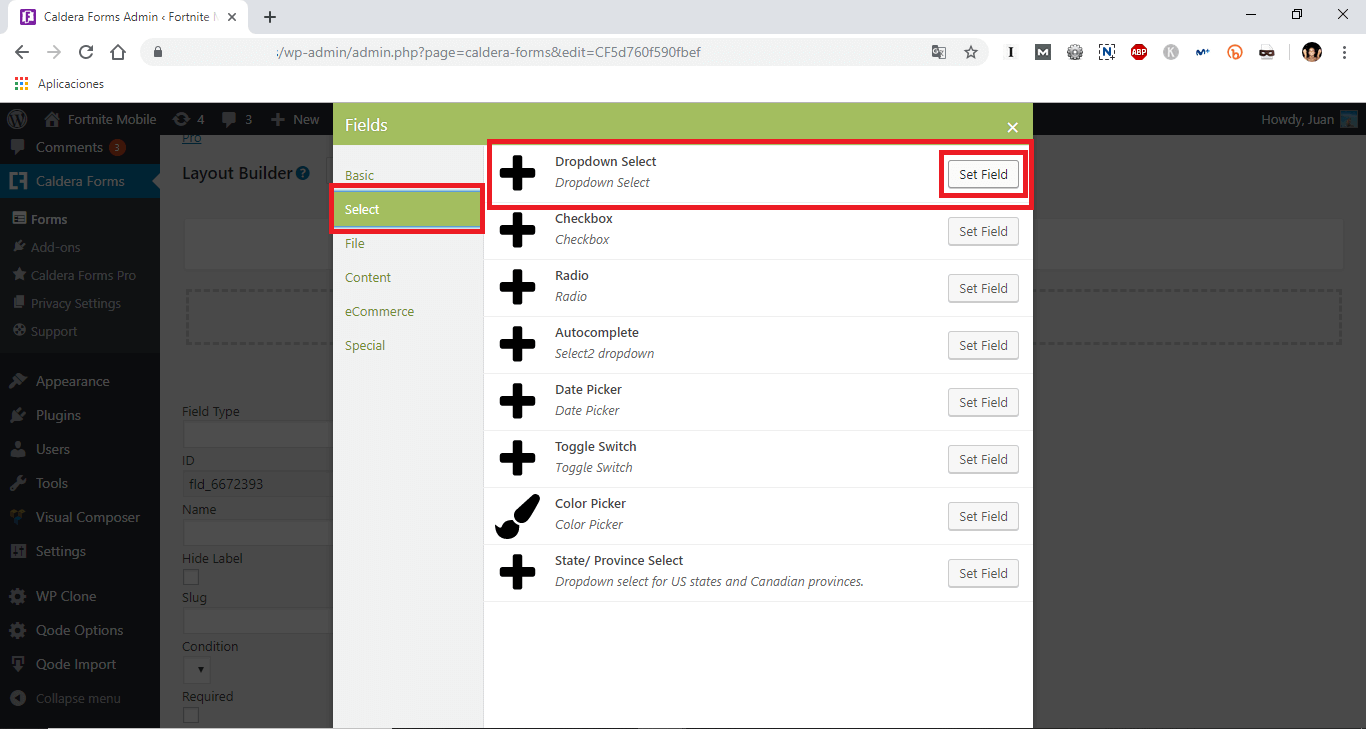Viewport: 1366px width, 729px height.
Task: Click the browser translate icon
Action: click(x=939, y=52)
